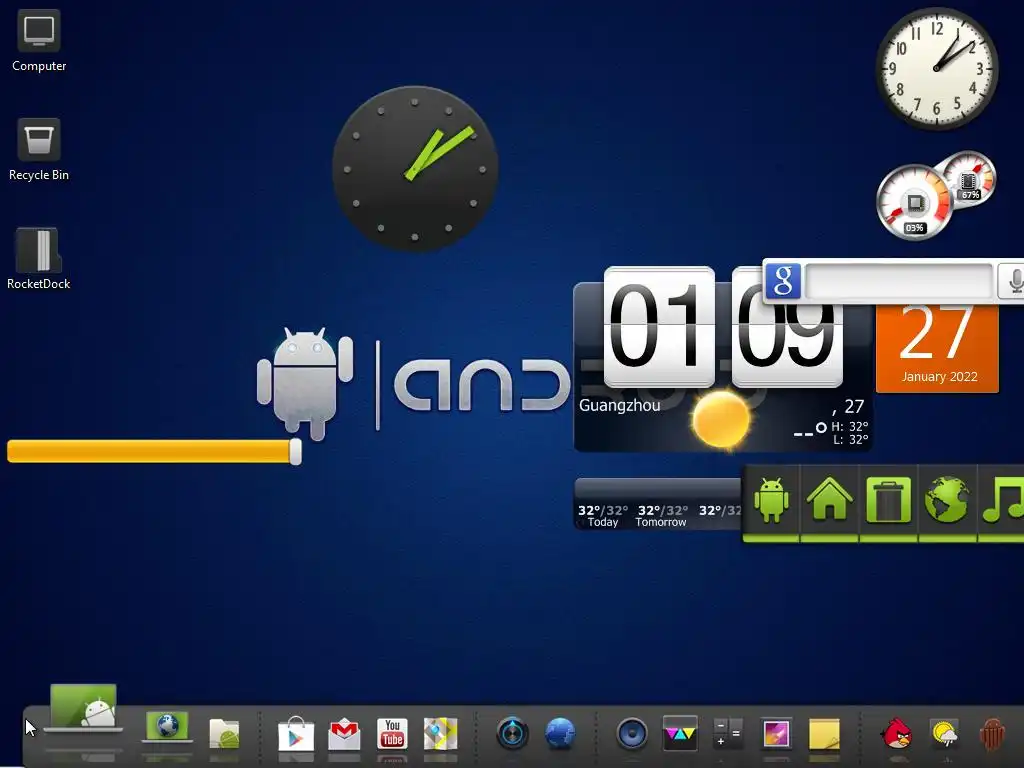Screen dimensions: 1024x768
Task: Open the speaker music app in dock
Action: pos(632,733)
